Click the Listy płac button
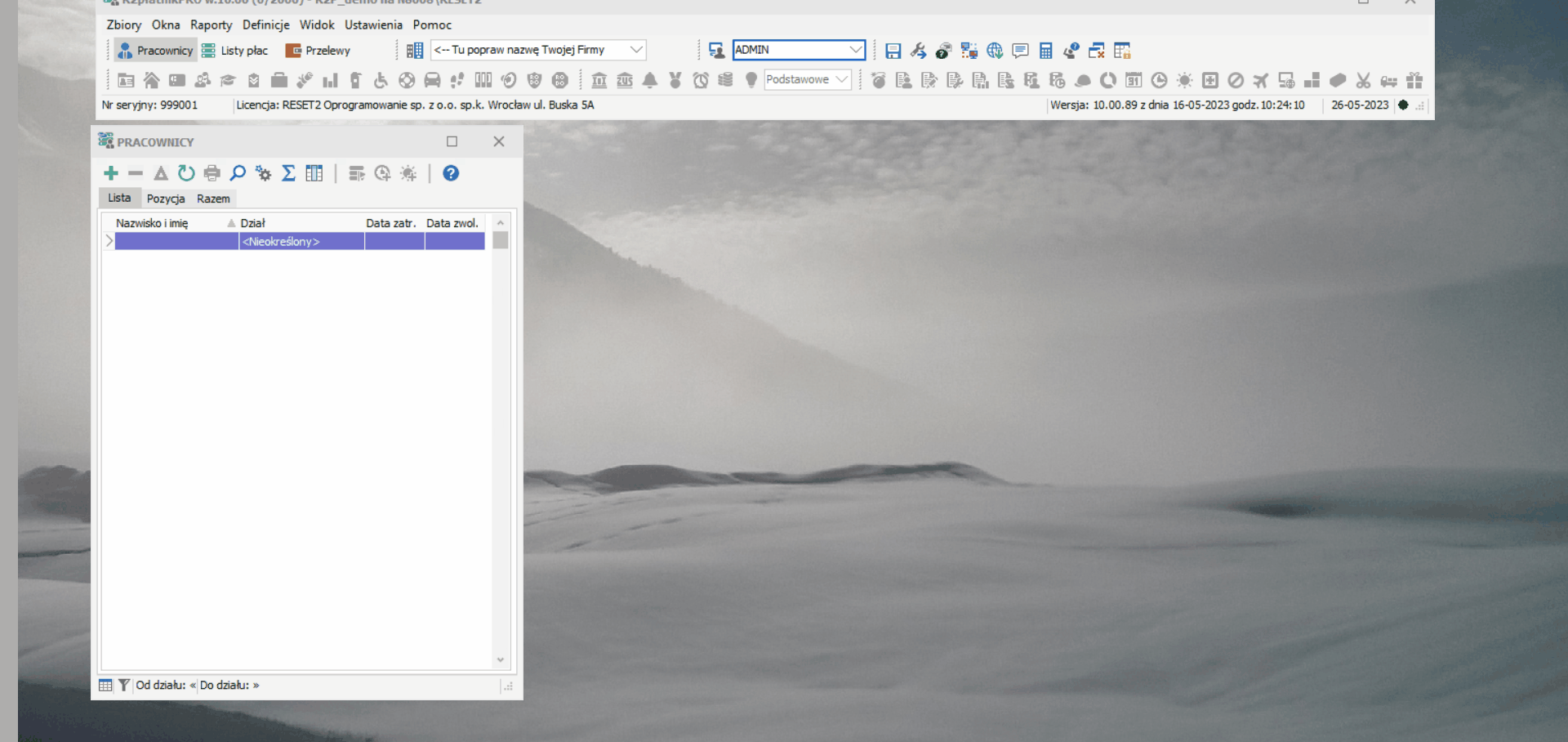 pyautogui.click(x=235, y=51)
